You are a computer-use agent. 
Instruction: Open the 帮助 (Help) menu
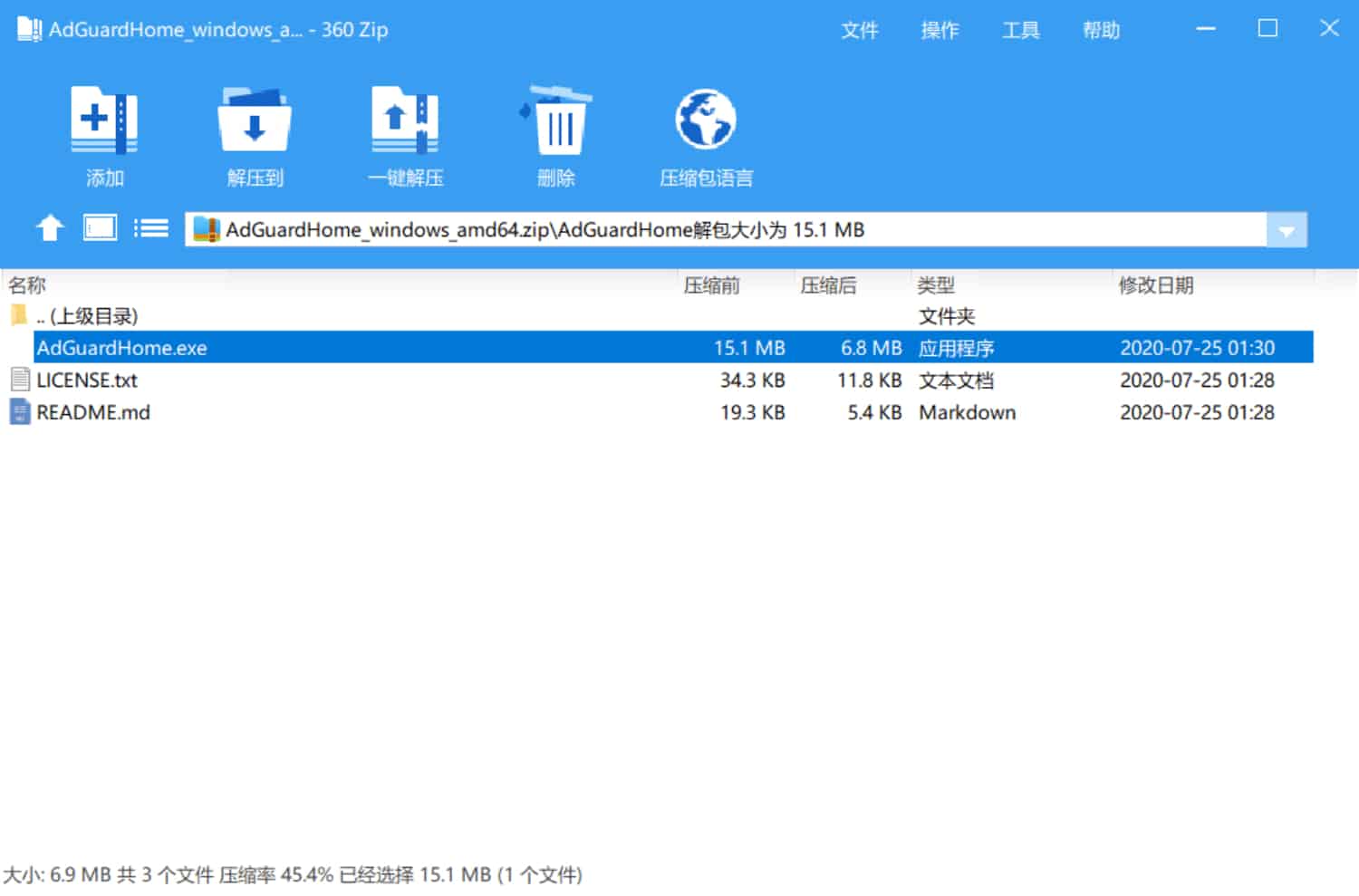(1102, 30)
